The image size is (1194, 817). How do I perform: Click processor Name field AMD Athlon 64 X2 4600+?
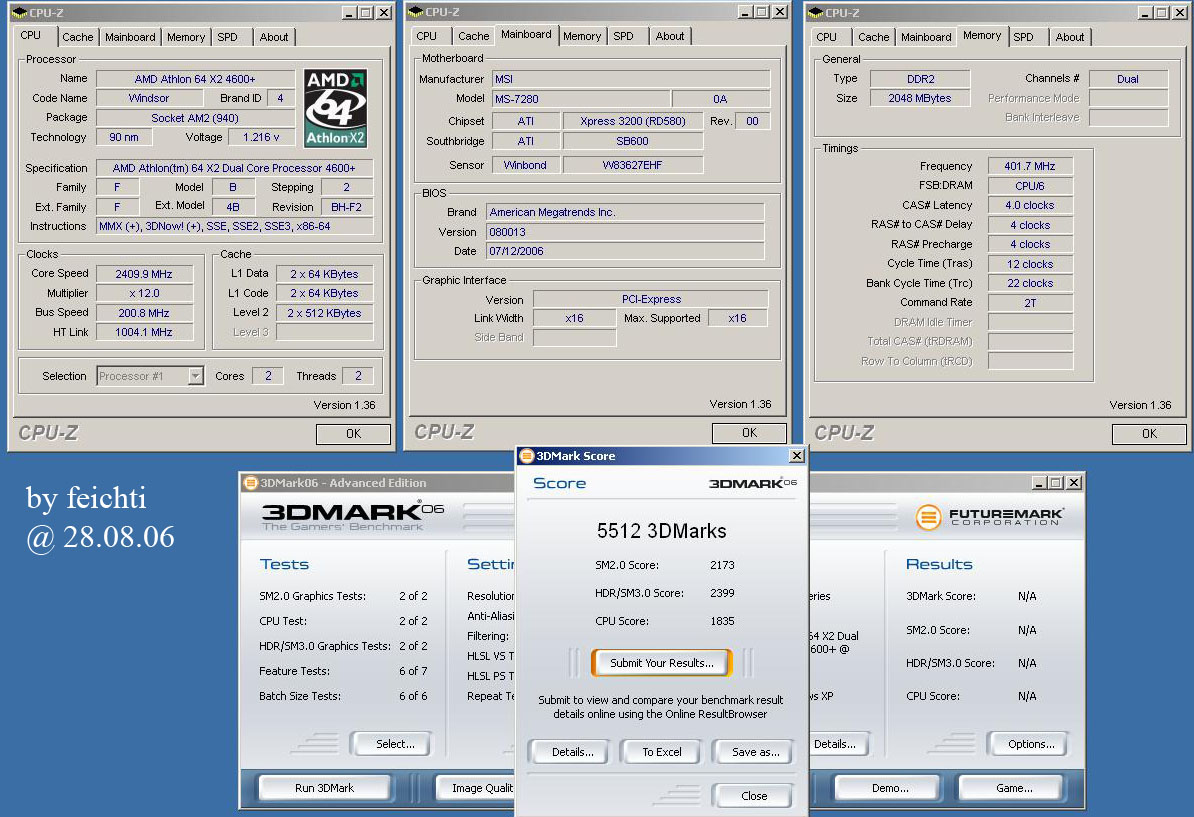point(195,79)
